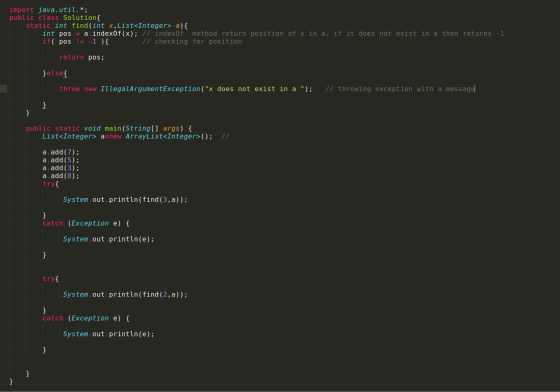Click the last 'System.out.println(e);' statement
This screenshot has height=392, width=560.
109,334
